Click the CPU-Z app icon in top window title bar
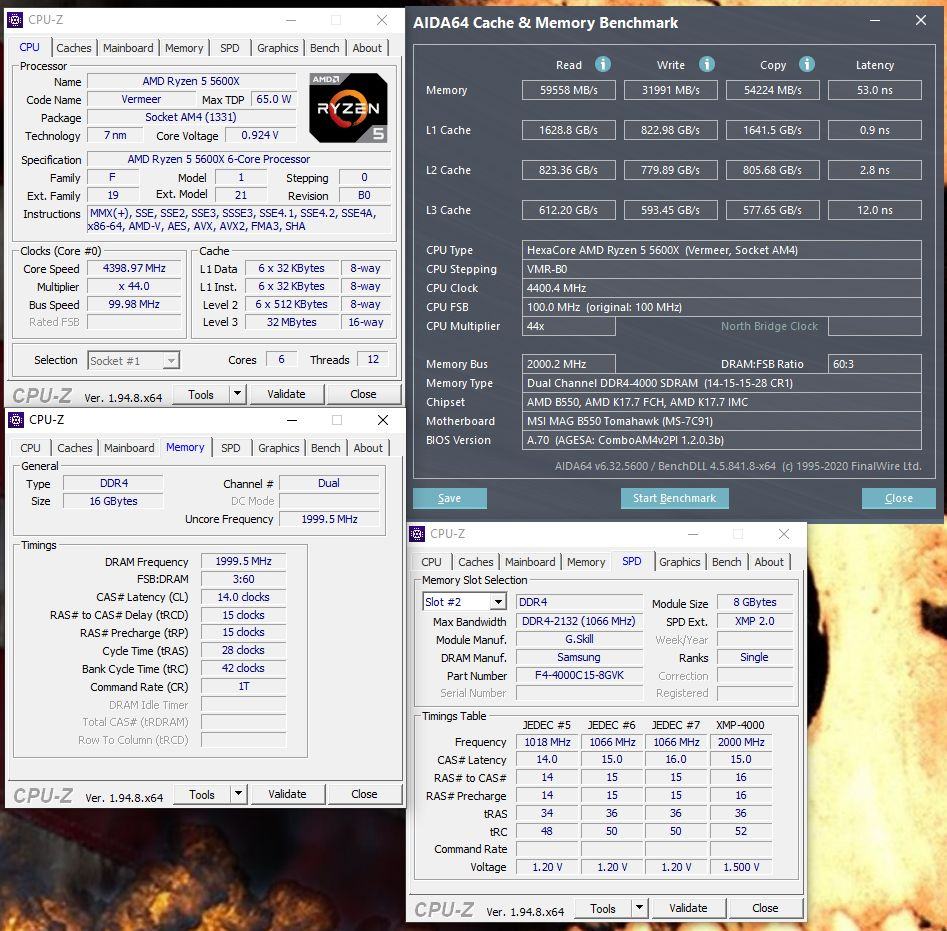Screen dimensions: 947x931 point(15,20)
